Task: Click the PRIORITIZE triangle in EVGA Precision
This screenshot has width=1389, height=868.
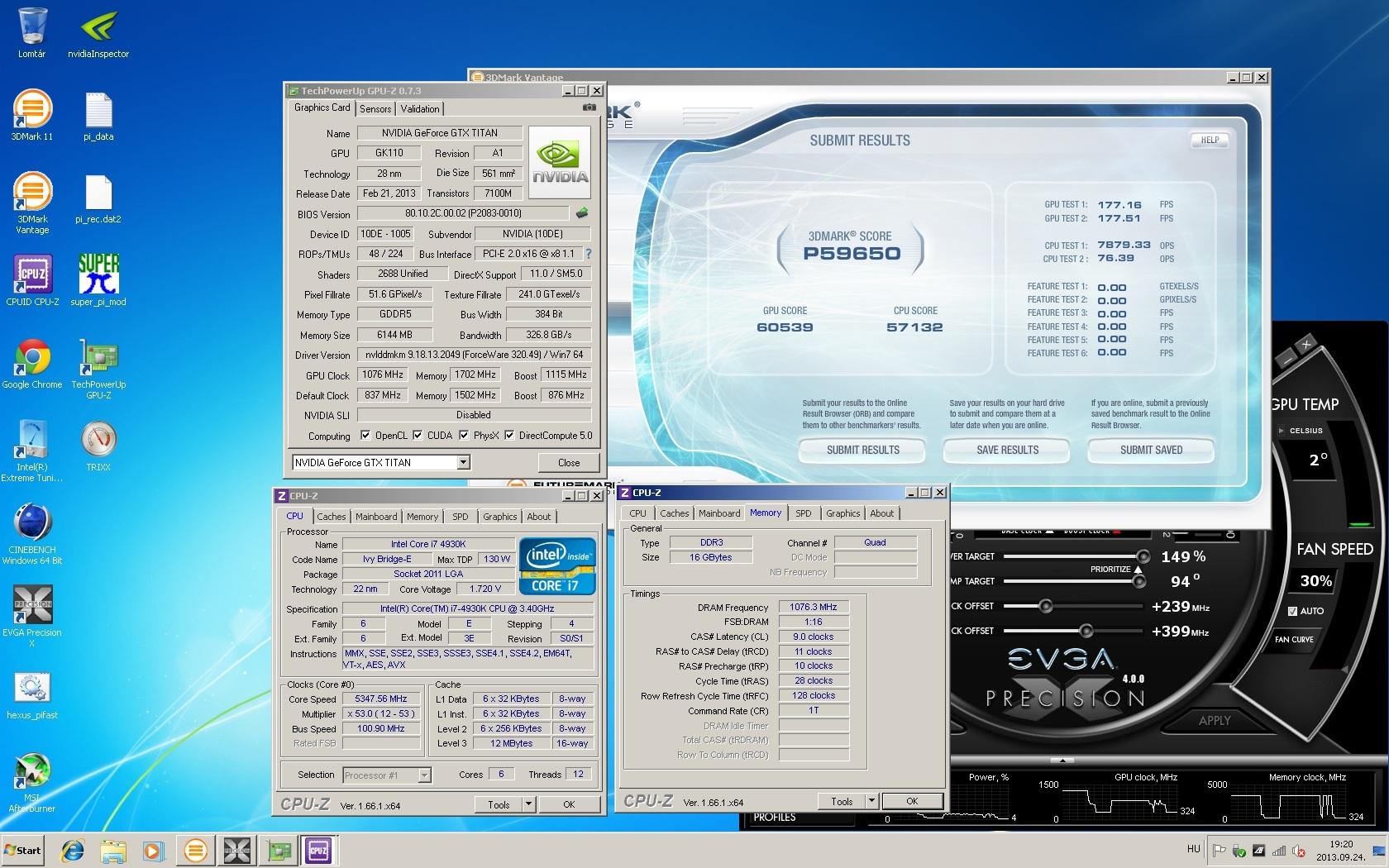Action: (1138, 570)
